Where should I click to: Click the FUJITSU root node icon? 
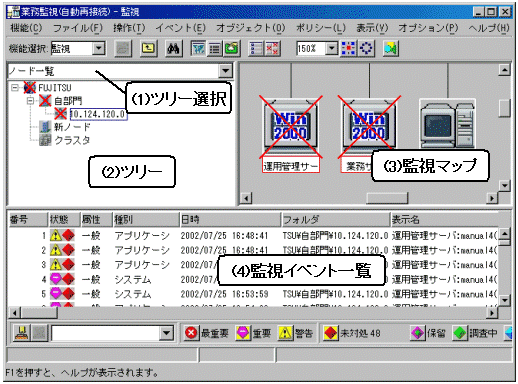(30, 88)
